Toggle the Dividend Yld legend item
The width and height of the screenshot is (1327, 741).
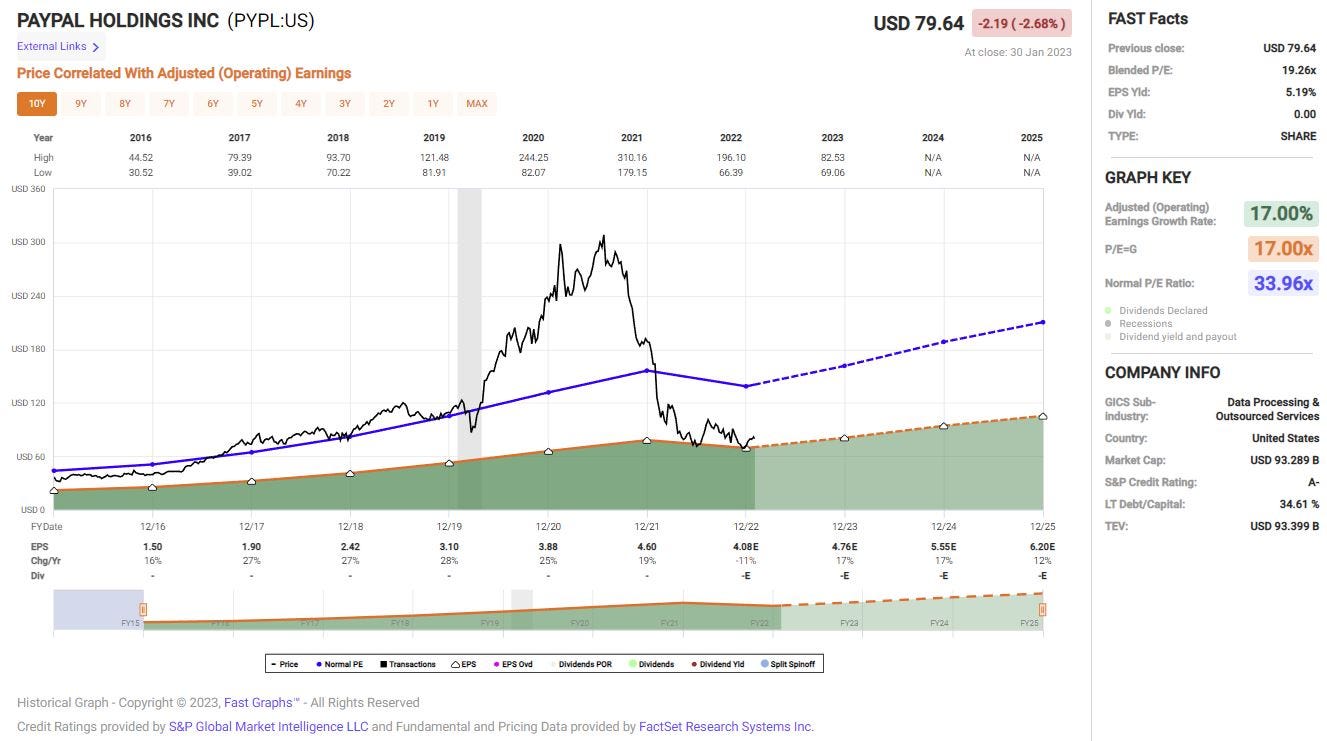[x=717, y=664]
